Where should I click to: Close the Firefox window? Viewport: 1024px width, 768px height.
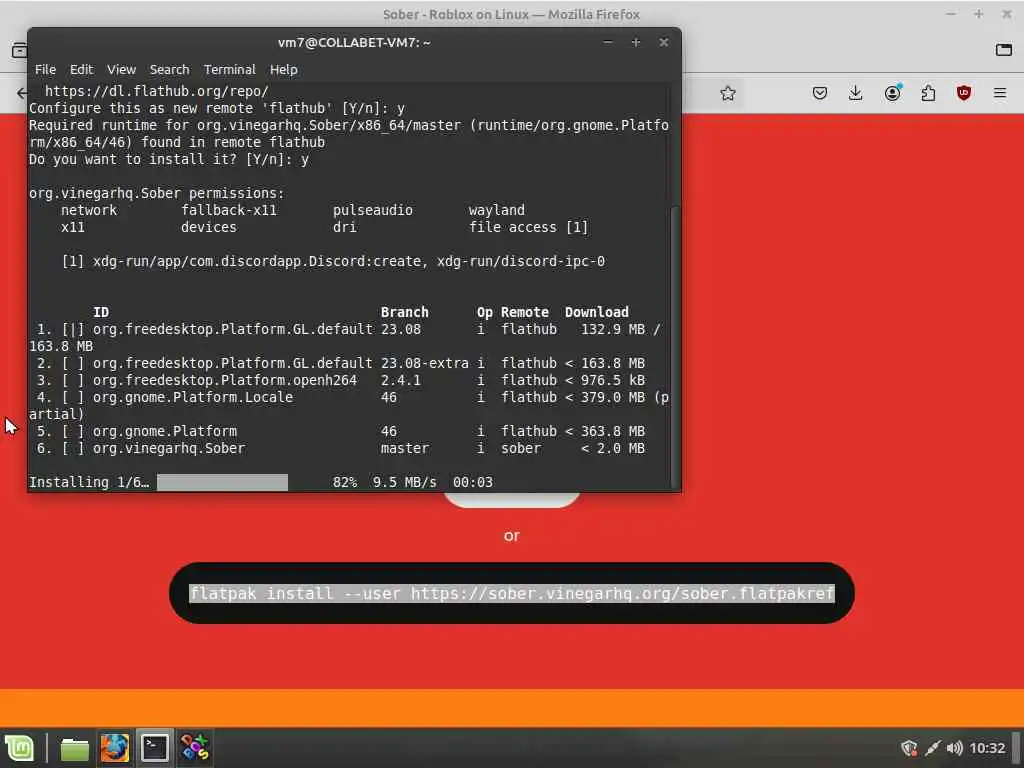[1006, 14]
